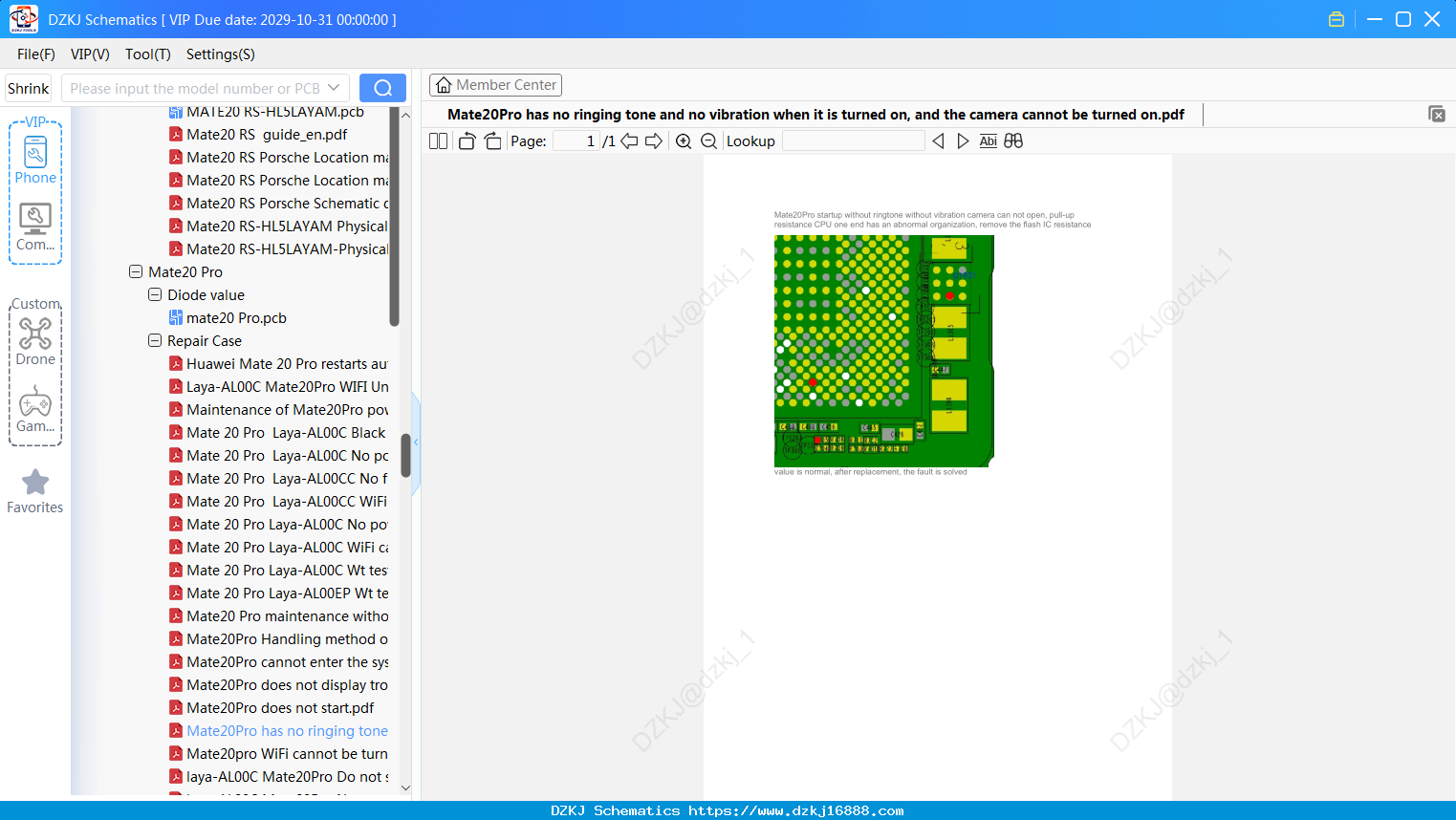Open Mate20 Pro maintenance without file
Viewport: 1456px width, 820px height.
288,615
